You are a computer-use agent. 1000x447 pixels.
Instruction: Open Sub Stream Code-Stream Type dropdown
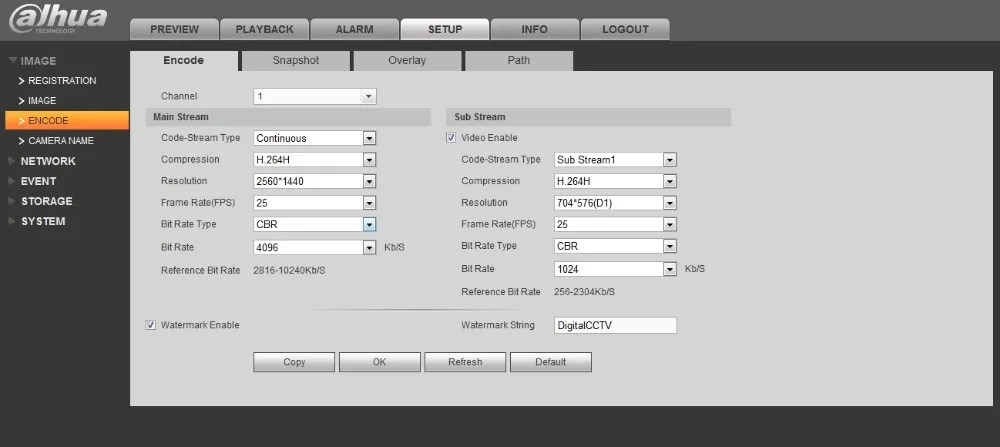point(615,160)
